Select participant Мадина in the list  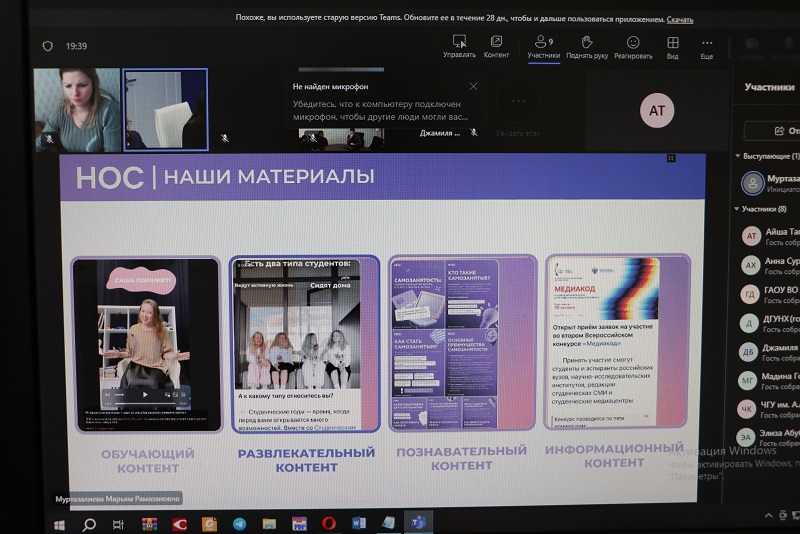[770, 380]
